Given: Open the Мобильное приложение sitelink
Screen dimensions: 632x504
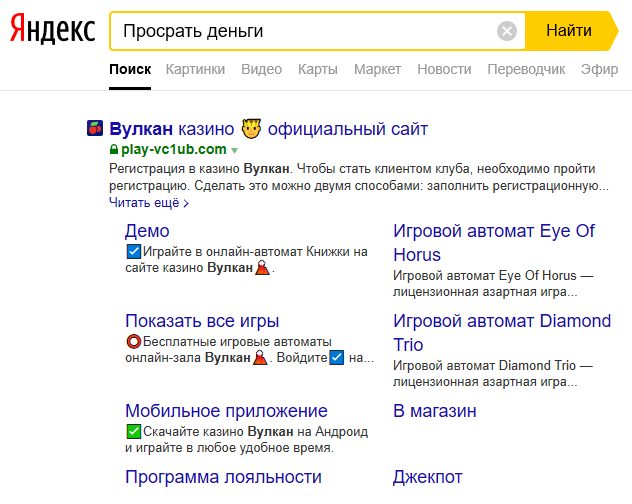Looking at the screenshot, I should point(226,411).
